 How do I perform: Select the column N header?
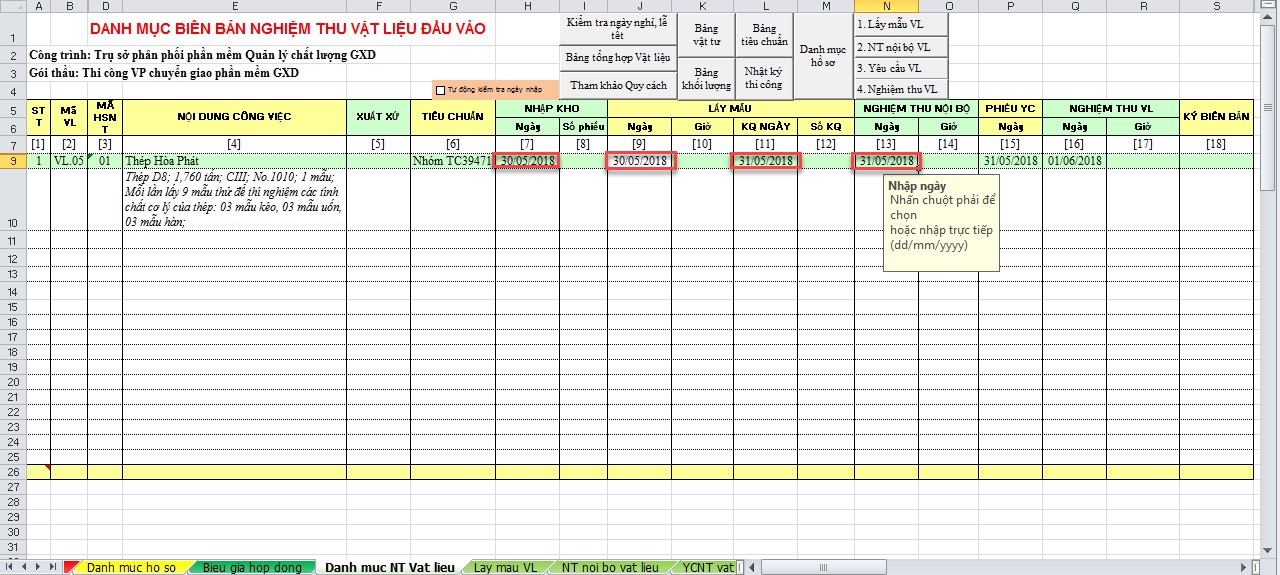[x=886, y=6]
